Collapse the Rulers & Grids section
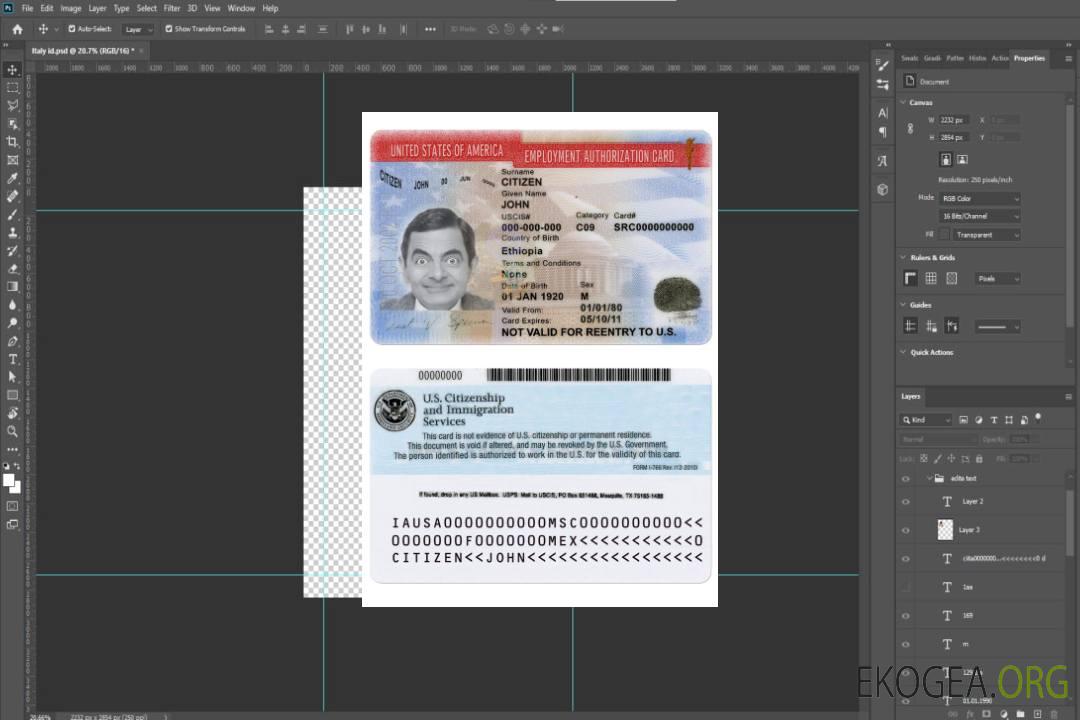The height and width of the screenshot is (720, 1080). pos(903,258)
